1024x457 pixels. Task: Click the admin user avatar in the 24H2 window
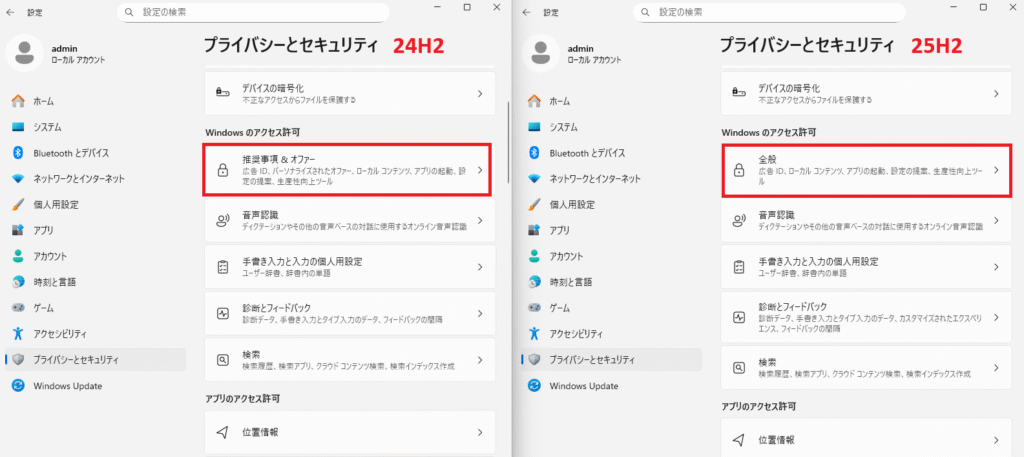point(25,54)
